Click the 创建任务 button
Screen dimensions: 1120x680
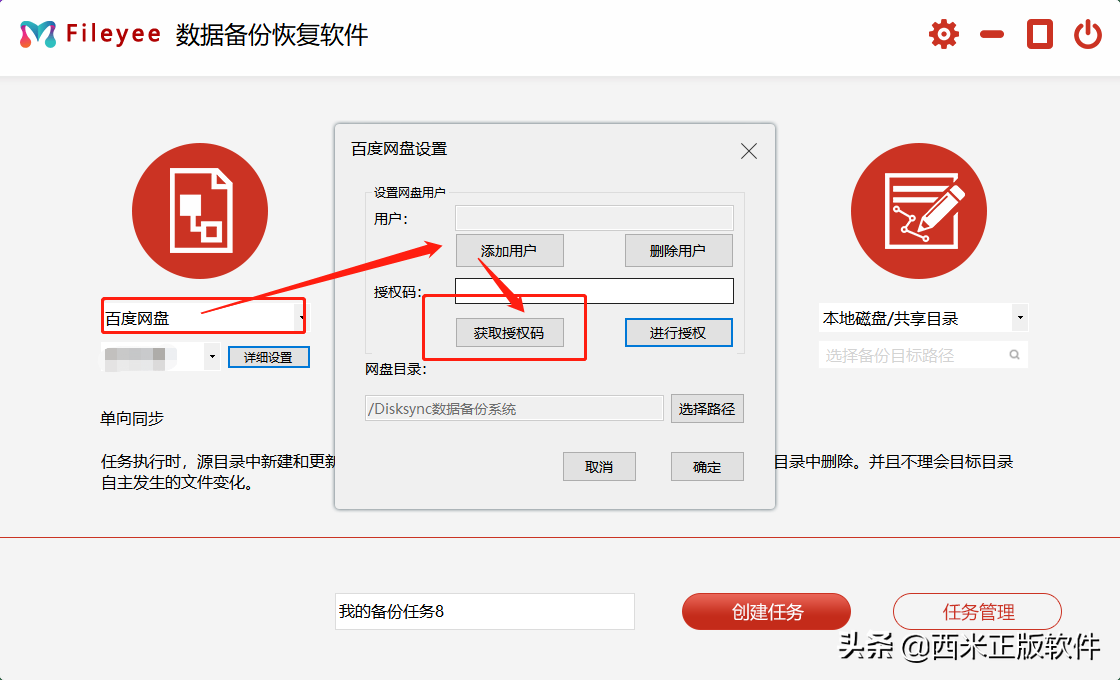pyautogui.click(x=766, y=611)
